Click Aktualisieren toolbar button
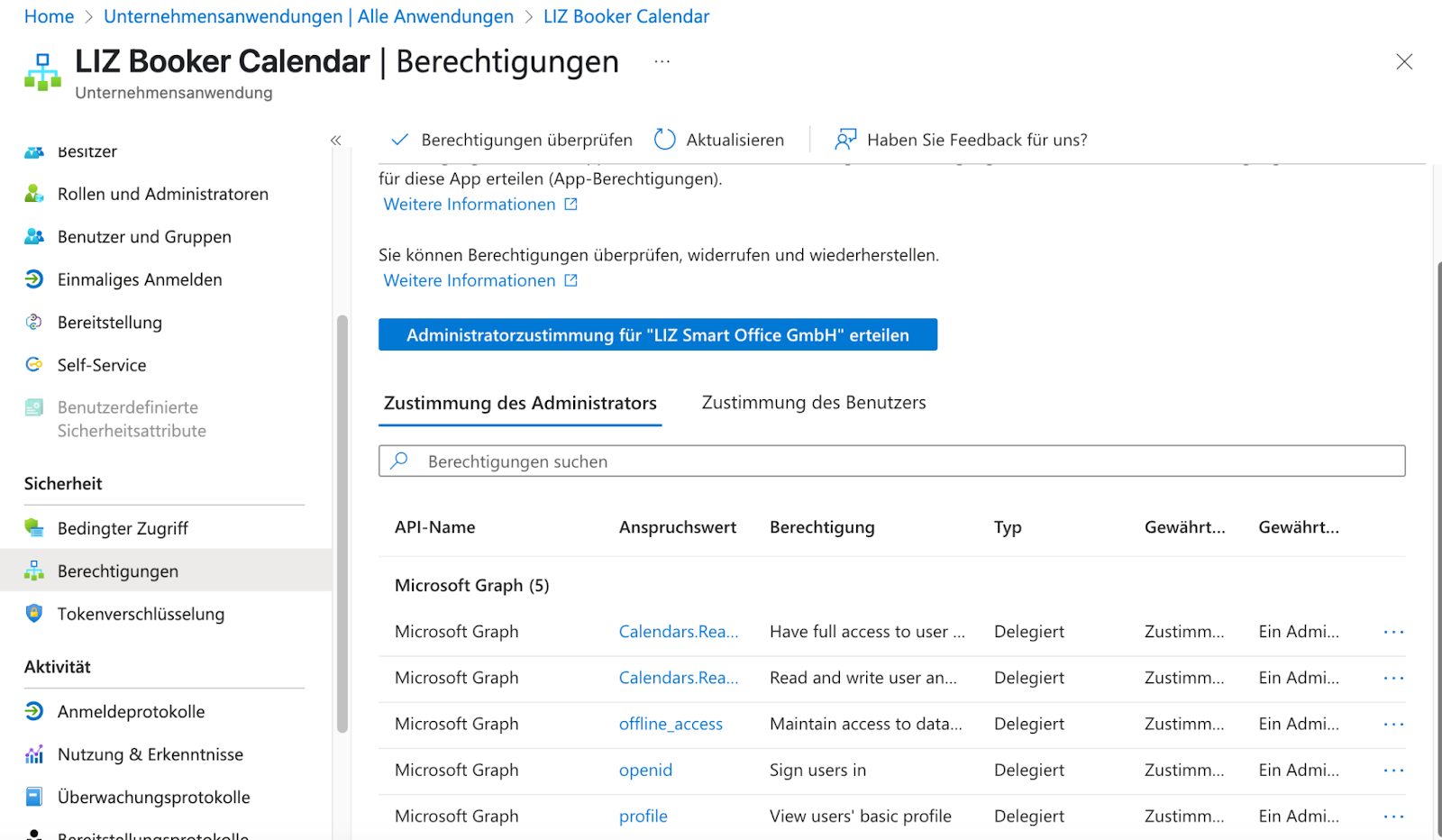1442x840 pixels. pos(719,140)
